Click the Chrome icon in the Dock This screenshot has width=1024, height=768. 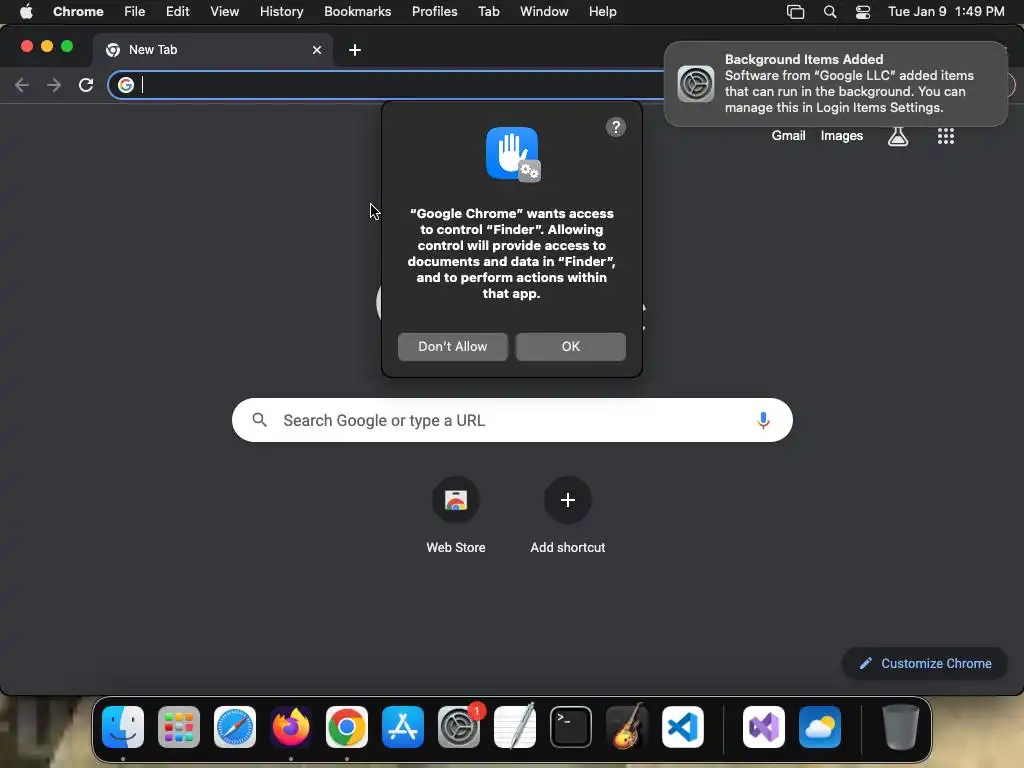[x=347, y=727]
